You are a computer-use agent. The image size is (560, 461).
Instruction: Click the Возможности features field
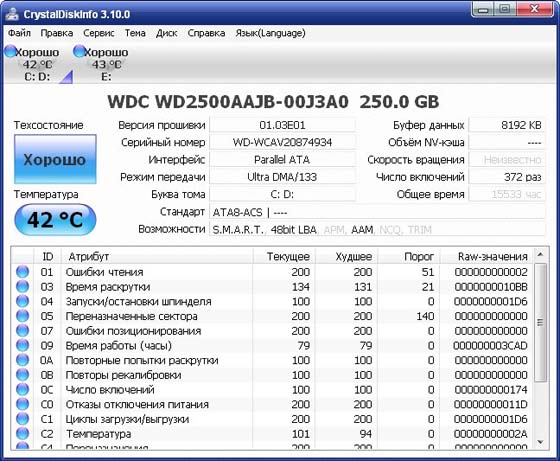click(x=377, y=229)
